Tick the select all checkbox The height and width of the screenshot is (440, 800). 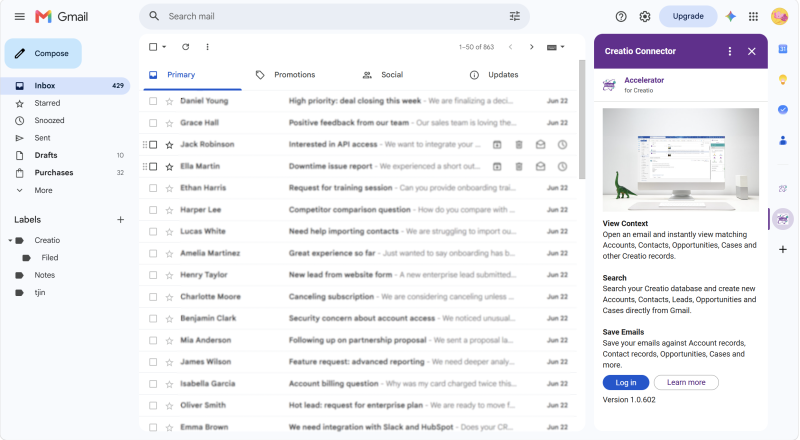pyautogui.click(x=153, y=47)
